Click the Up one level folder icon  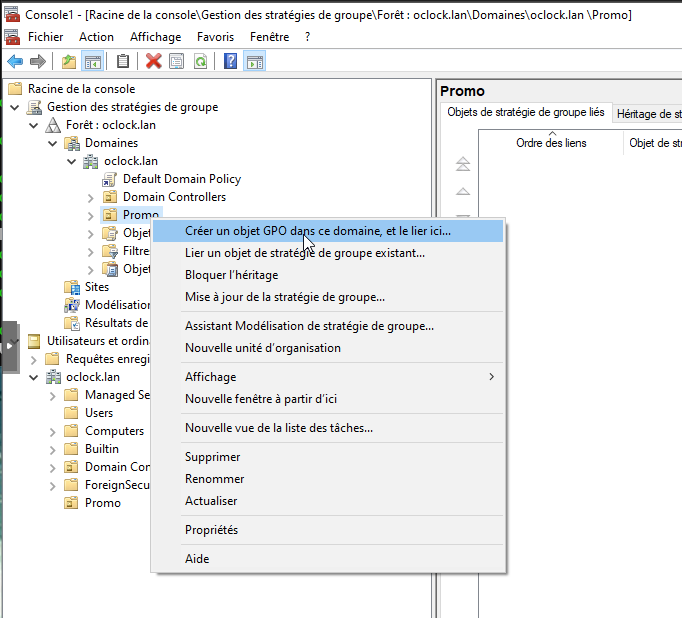[68, 62]
